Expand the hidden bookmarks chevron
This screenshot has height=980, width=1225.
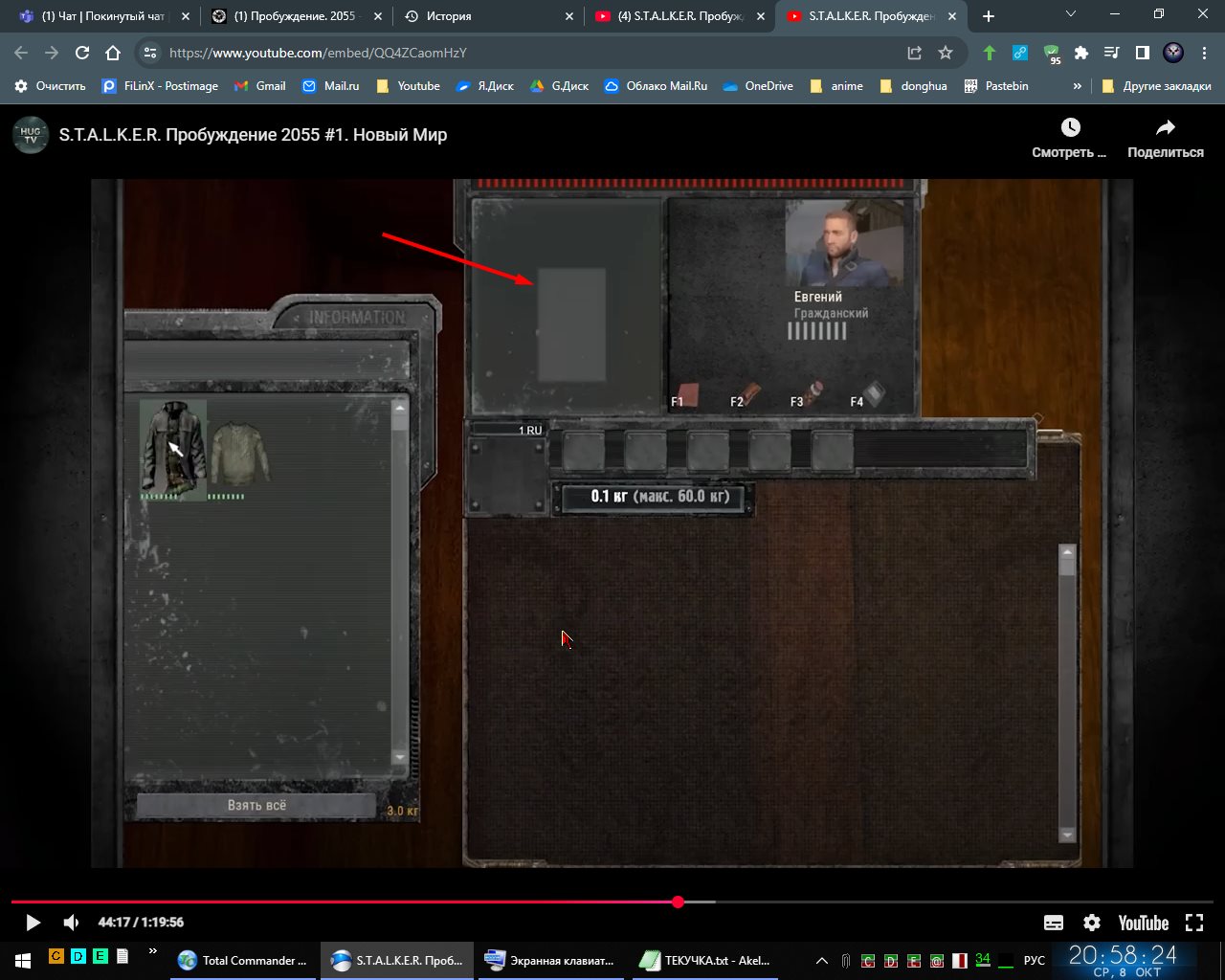tap(1077, 86)
